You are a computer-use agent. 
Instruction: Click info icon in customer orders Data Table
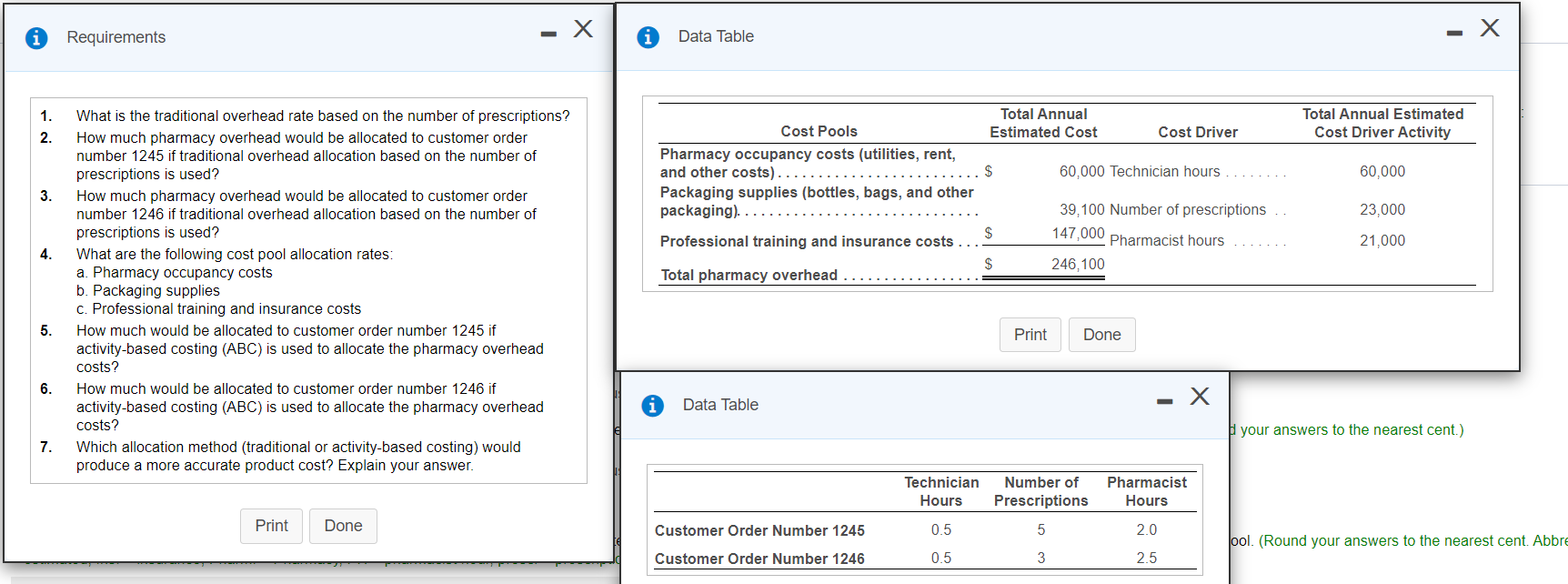click(x=652, y=406)
